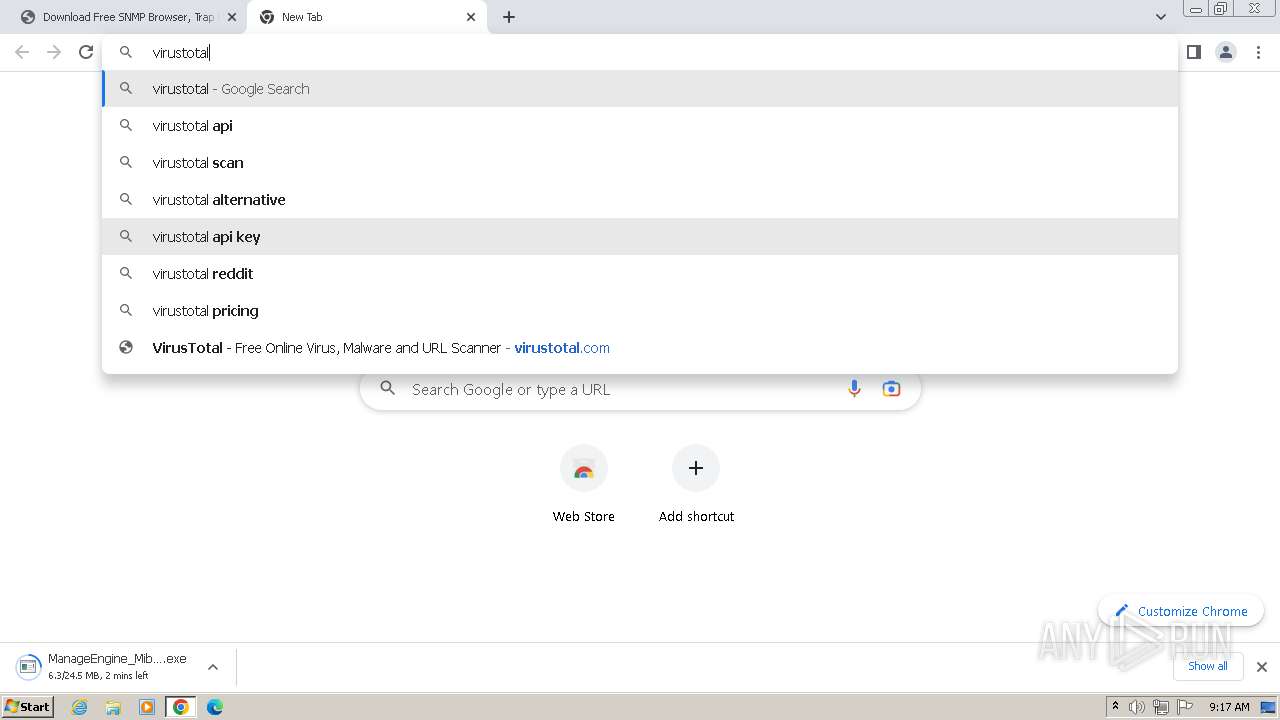
Task: Open the Chrome profile avatar
Action: click(x=1226, y=52)
